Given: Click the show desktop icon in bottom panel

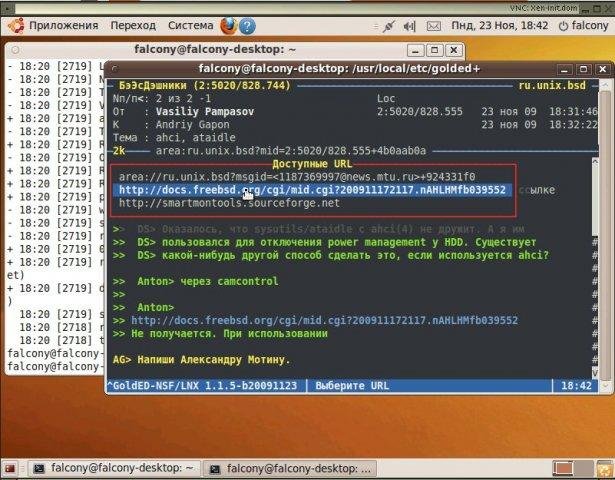Looking at the screenshot, I should click(x=10, y=469).
